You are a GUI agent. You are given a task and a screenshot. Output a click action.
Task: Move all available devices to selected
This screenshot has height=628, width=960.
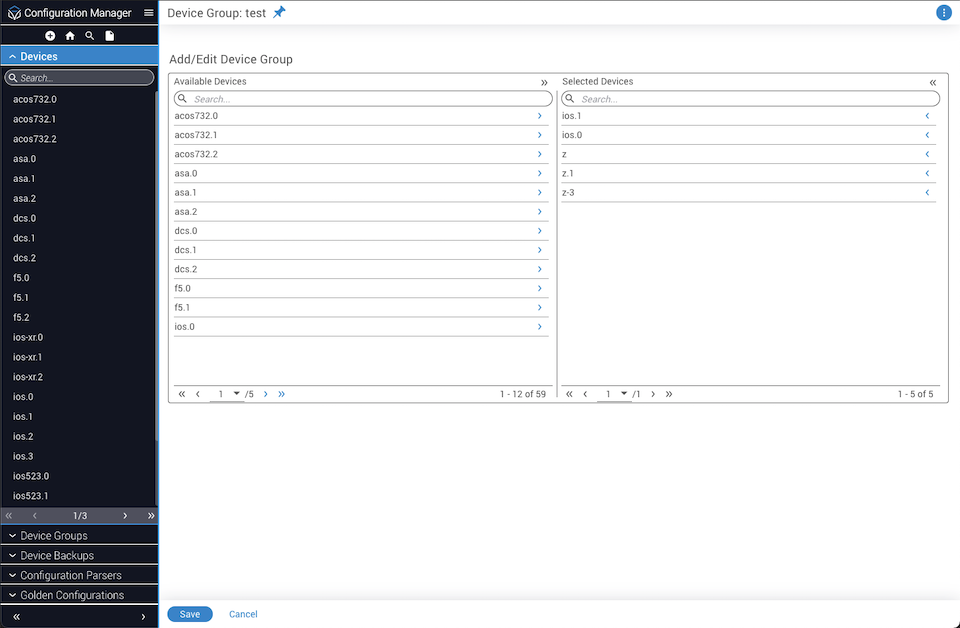click(544, 83)
